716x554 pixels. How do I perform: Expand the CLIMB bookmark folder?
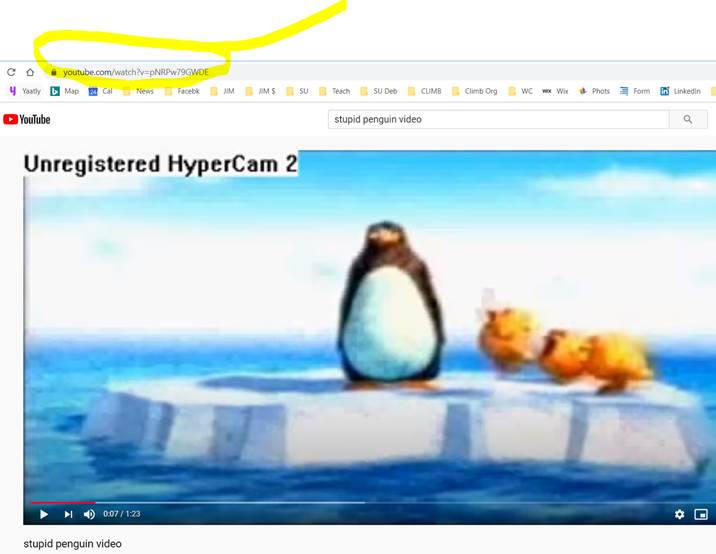[x=424, y=91]
